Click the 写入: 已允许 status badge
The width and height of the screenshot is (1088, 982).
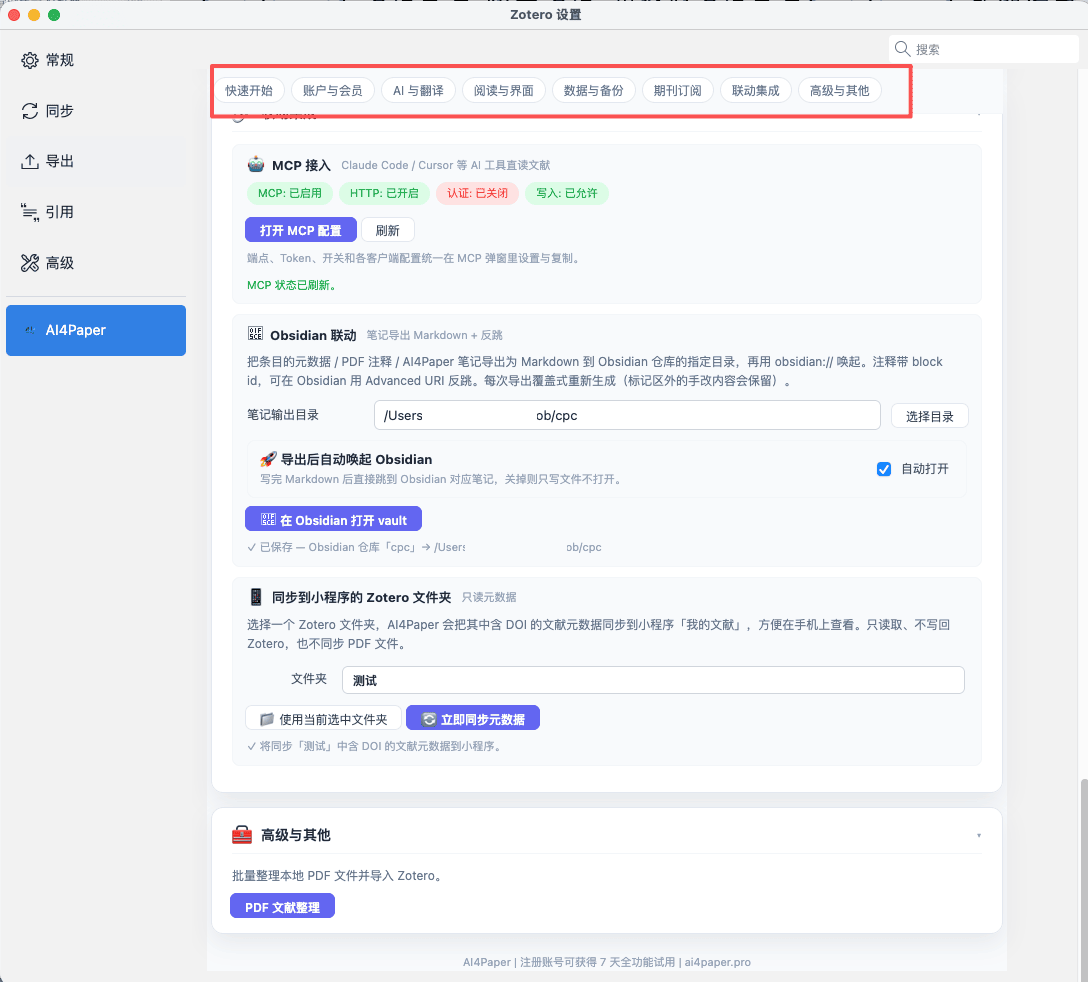pos(566,193)
